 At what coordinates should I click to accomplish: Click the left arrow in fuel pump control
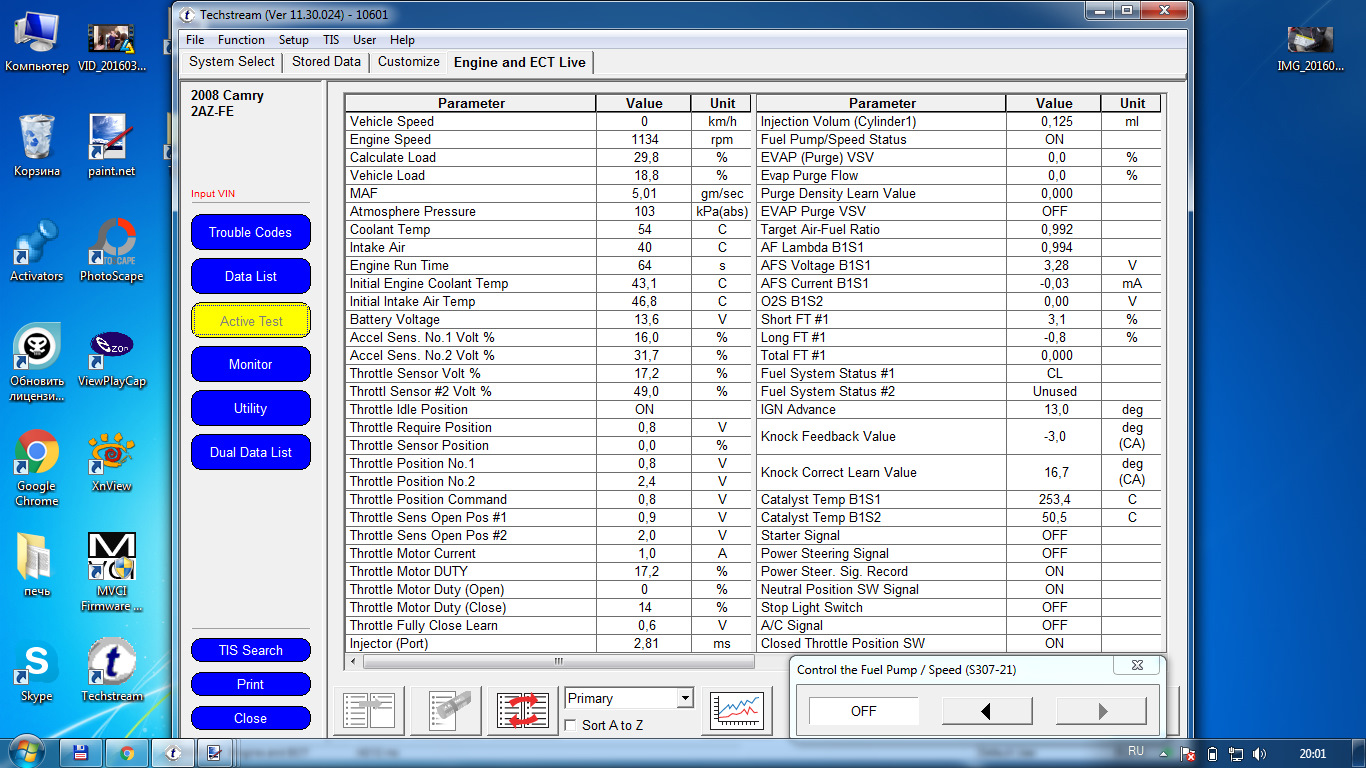[987, 711]
